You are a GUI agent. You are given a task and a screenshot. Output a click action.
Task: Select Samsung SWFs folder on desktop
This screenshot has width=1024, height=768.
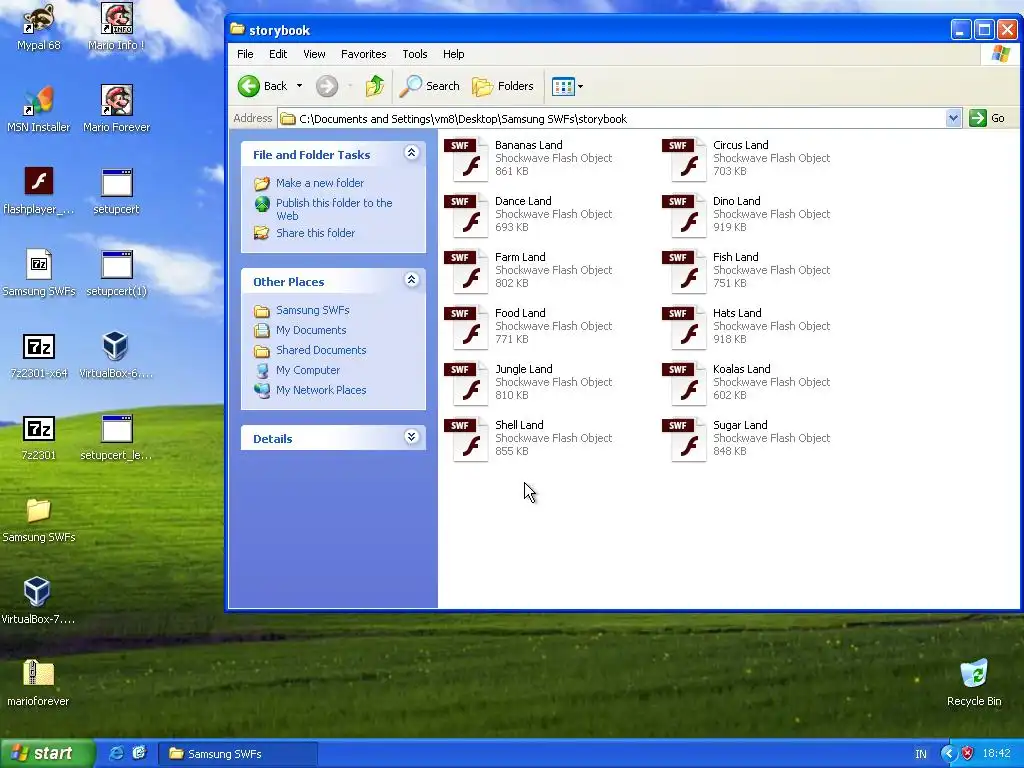[39, 520]
